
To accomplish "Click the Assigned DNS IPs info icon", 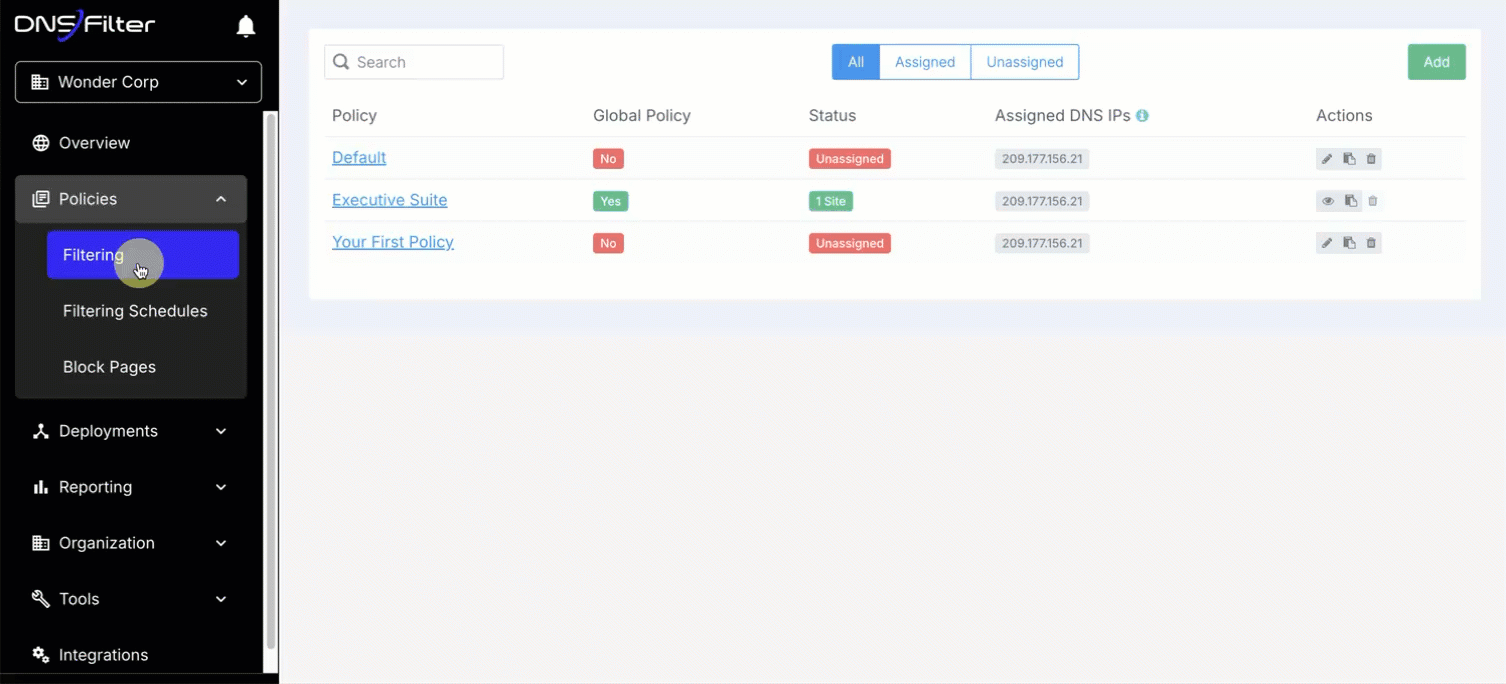I will point(1142,116).
